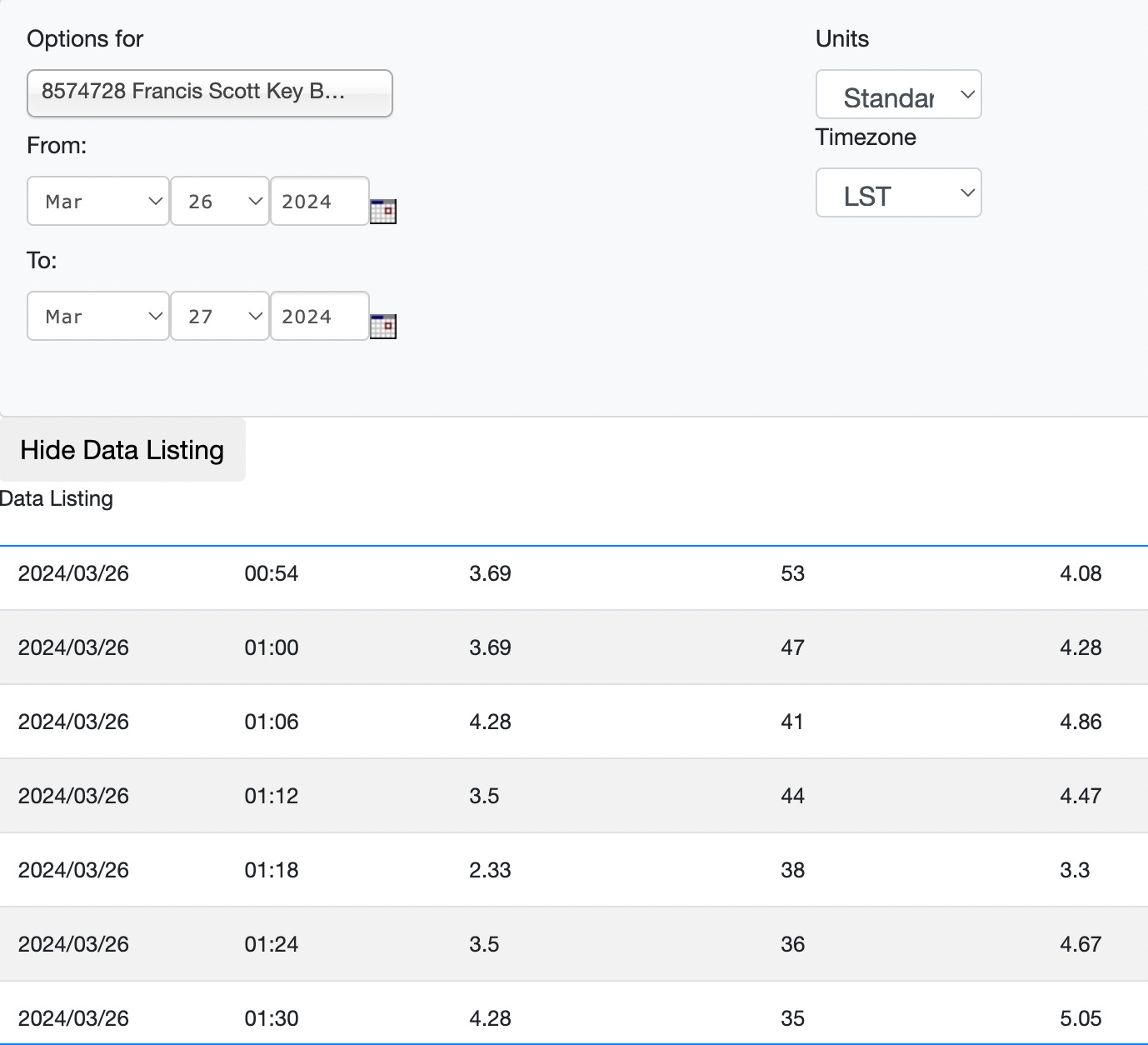Click the 01:06 row's 4.28 value

pyautogui.click(x=490, y=722)
